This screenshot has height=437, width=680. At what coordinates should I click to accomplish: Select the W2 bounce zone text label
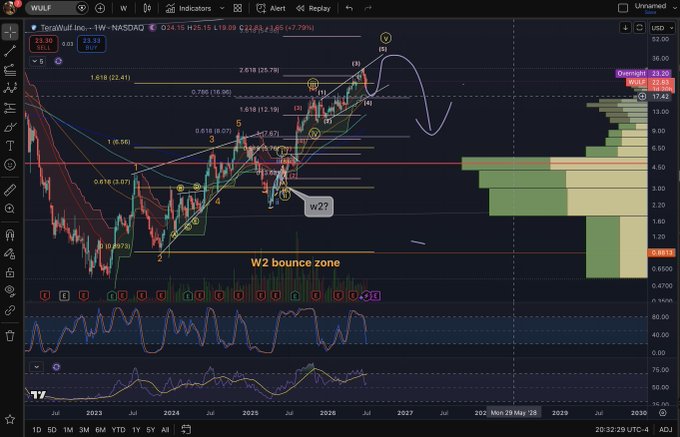click(x=295, y=262)
